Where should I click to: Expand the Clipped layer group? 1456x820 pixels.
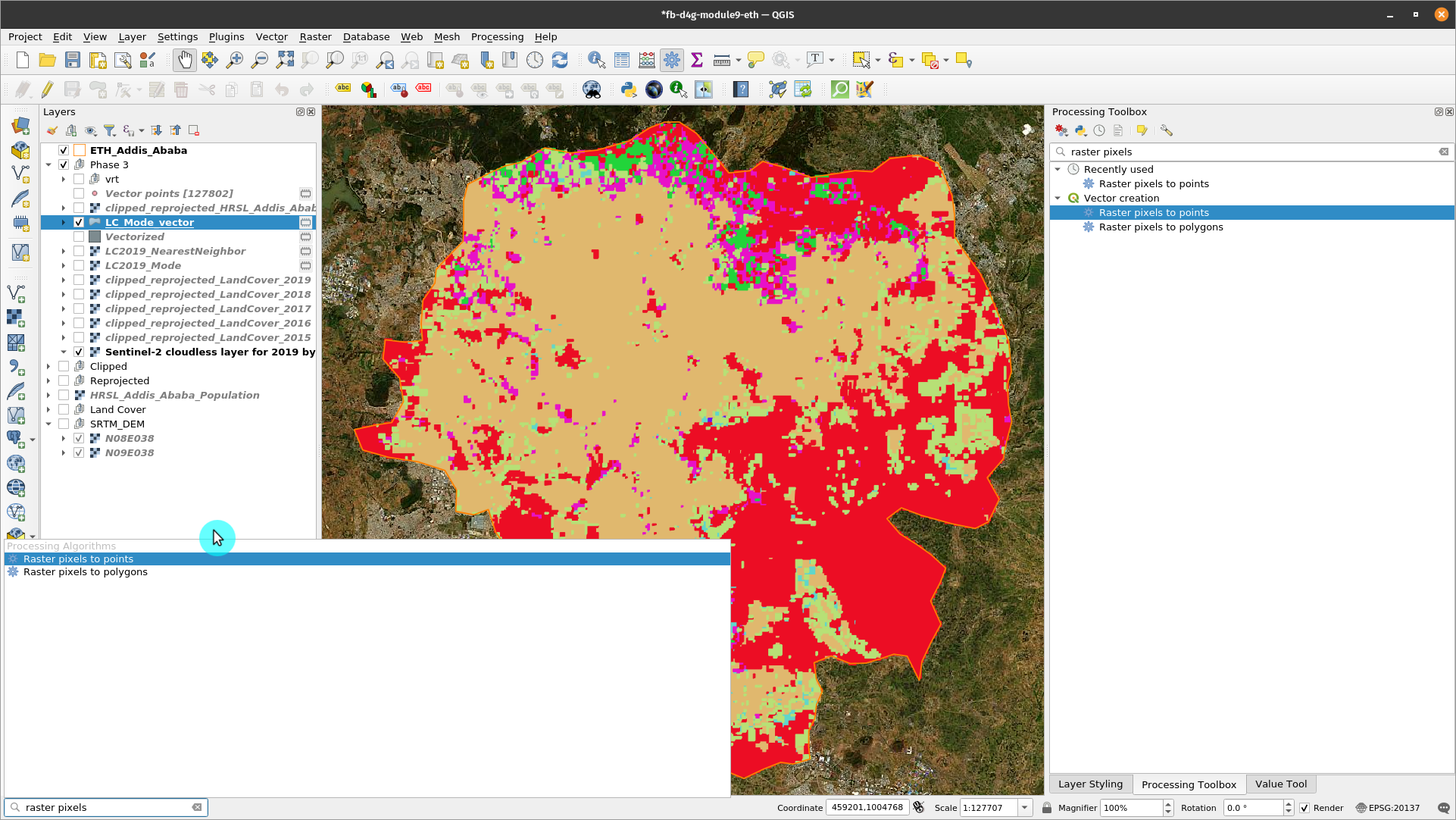tap(48, 366)
